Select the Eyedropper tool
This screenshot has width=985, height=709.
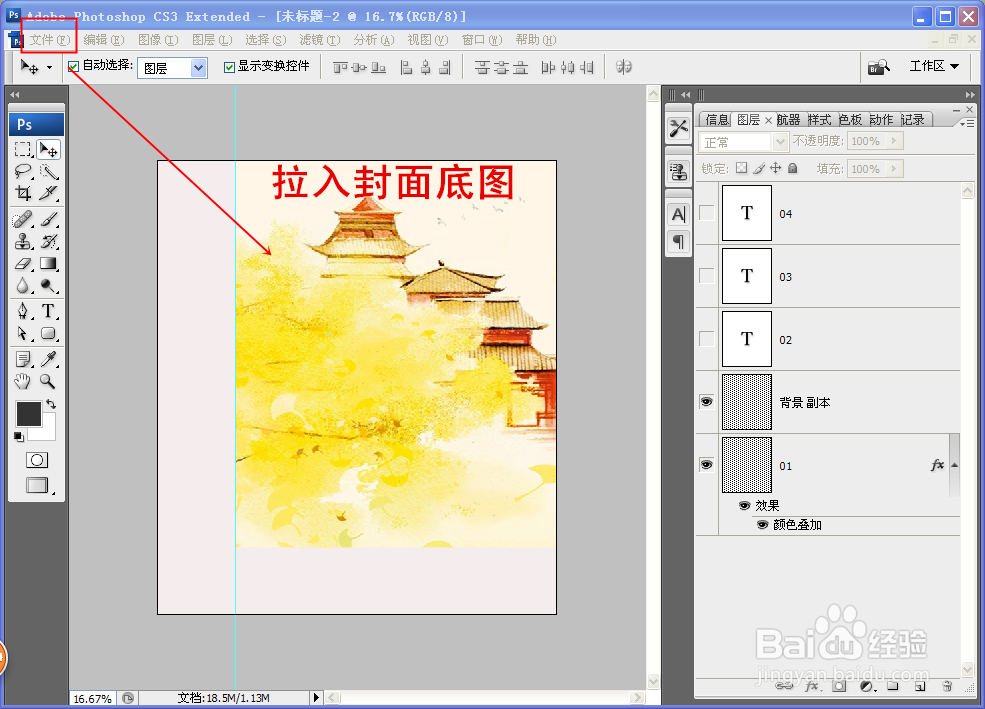pos(48,359)
